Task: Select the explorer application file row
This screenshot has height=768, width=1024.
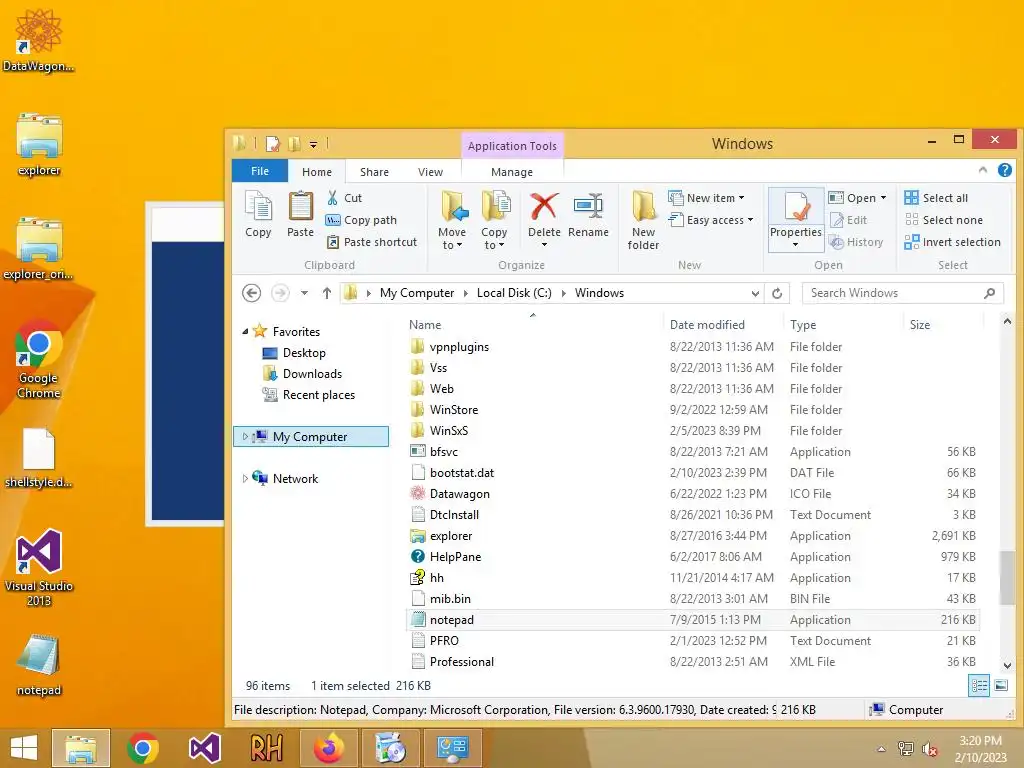Action: [692, 536]
